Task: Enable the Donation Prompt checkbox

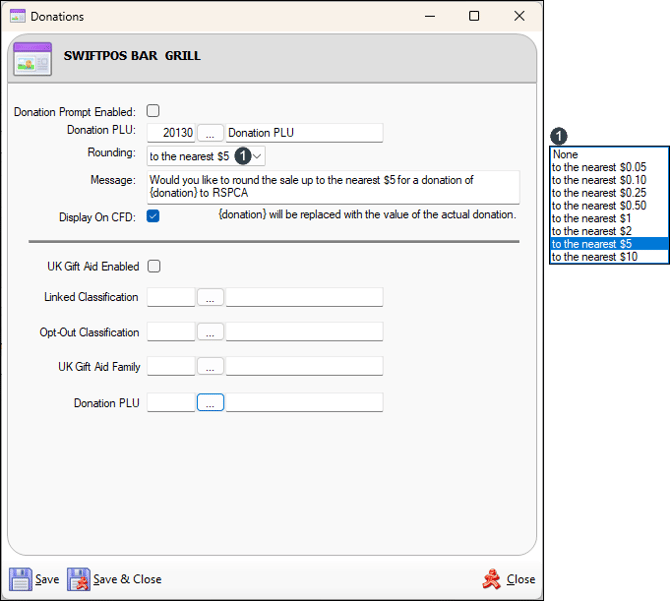Action: pos(153,111)
